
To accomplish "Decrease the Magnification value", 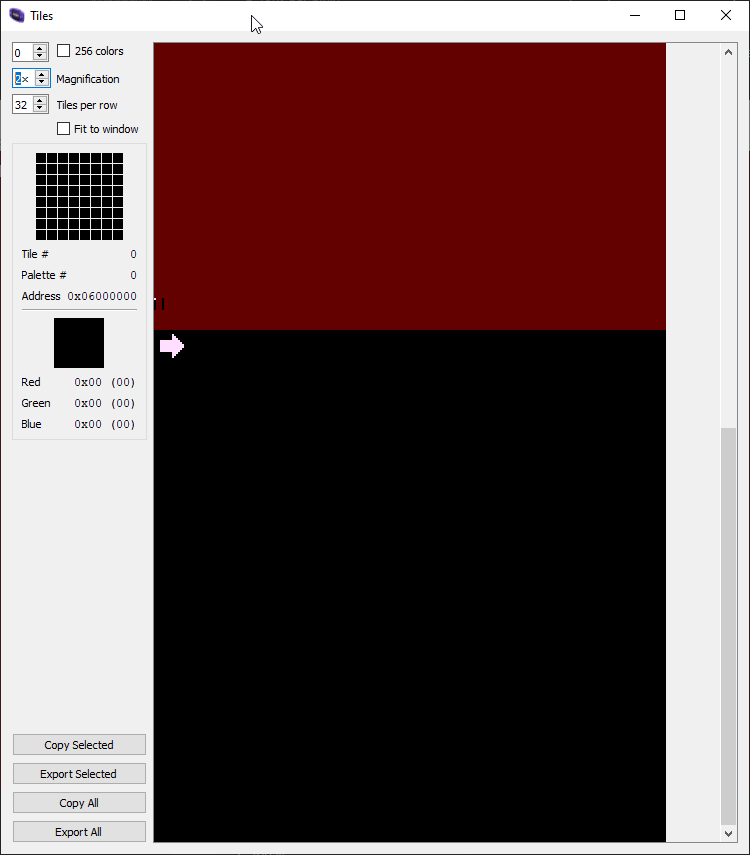I will tap(42, 83).
